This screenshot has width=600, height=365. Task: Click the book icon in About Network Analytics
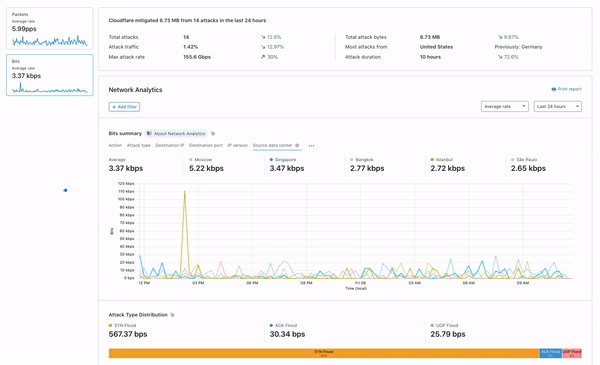[149, 134]
